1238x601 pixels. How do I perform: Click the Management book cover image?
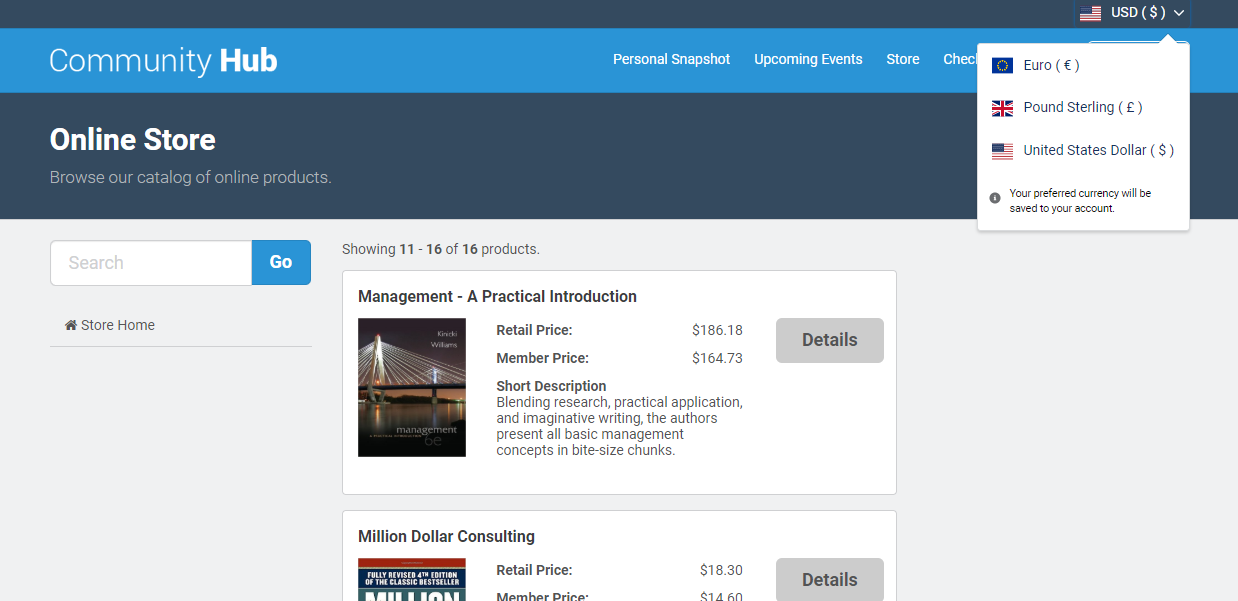tap(412, 387)
